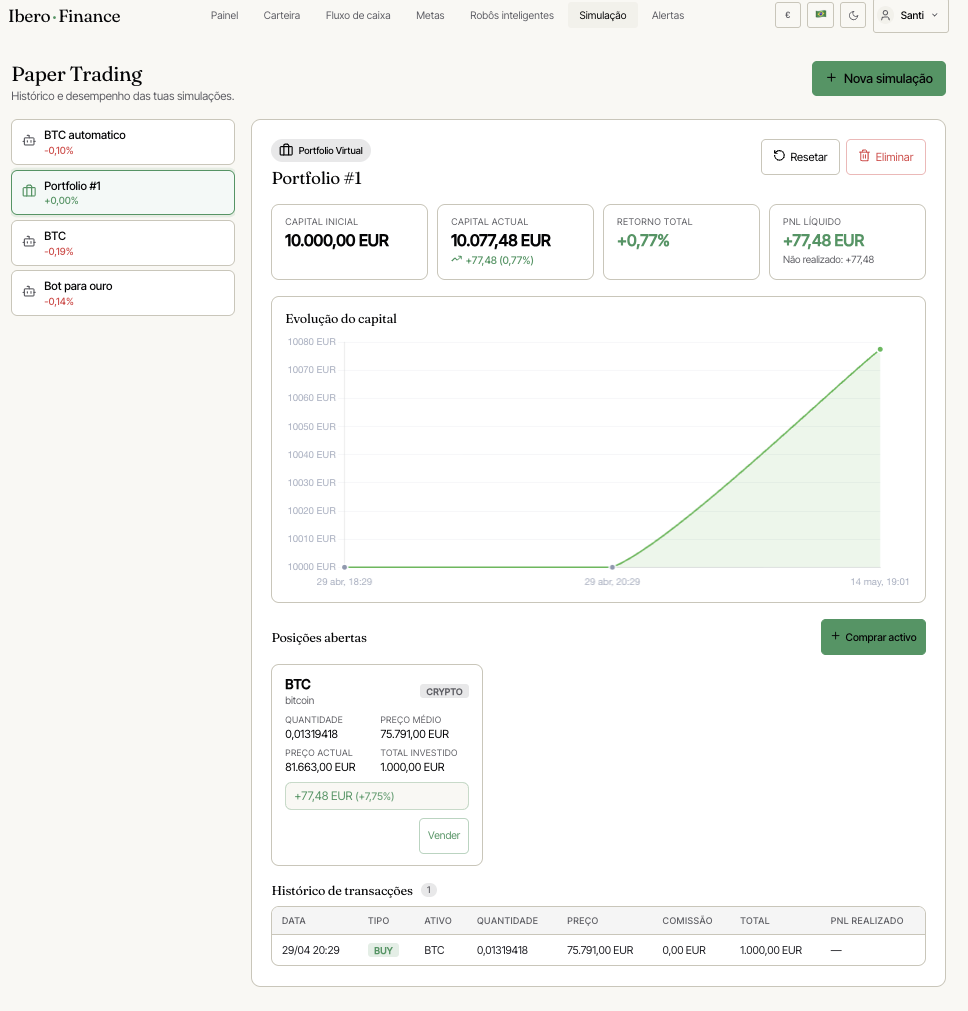Open the BTC simulation with -0,19%

123,243
